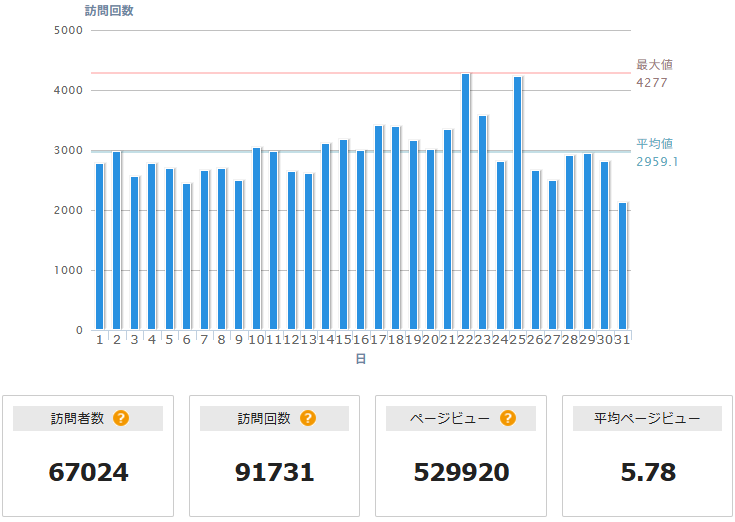Image resolution: width=735 pixels, height=522 pixels.
Task: Click the 訪問回数 y-axis title above the chart
Action: tap(109, 11)
